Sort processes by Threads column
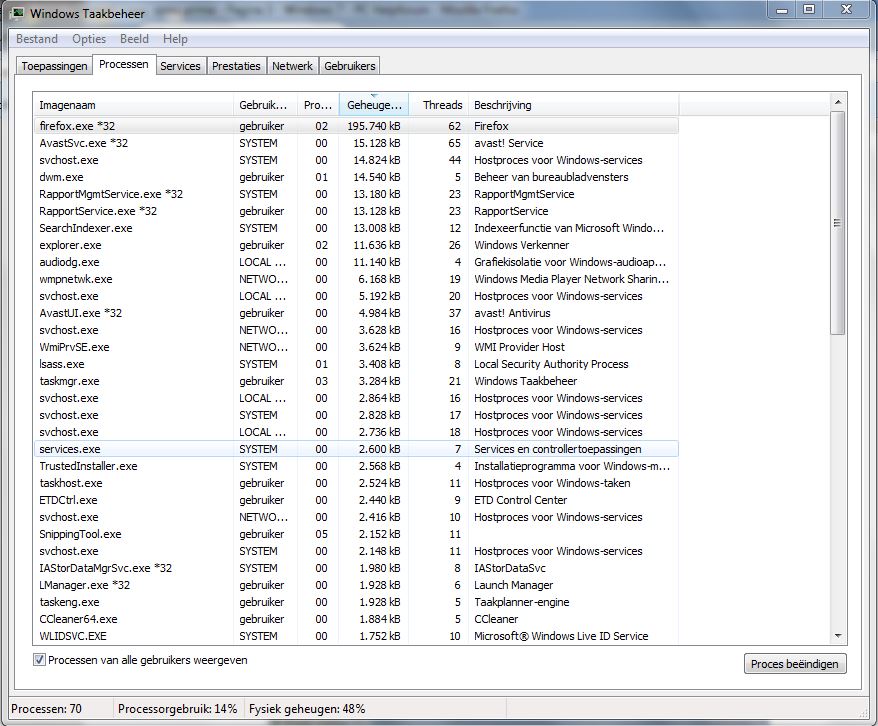This screenshot has height=726, width=878. [x=438, y=105]
